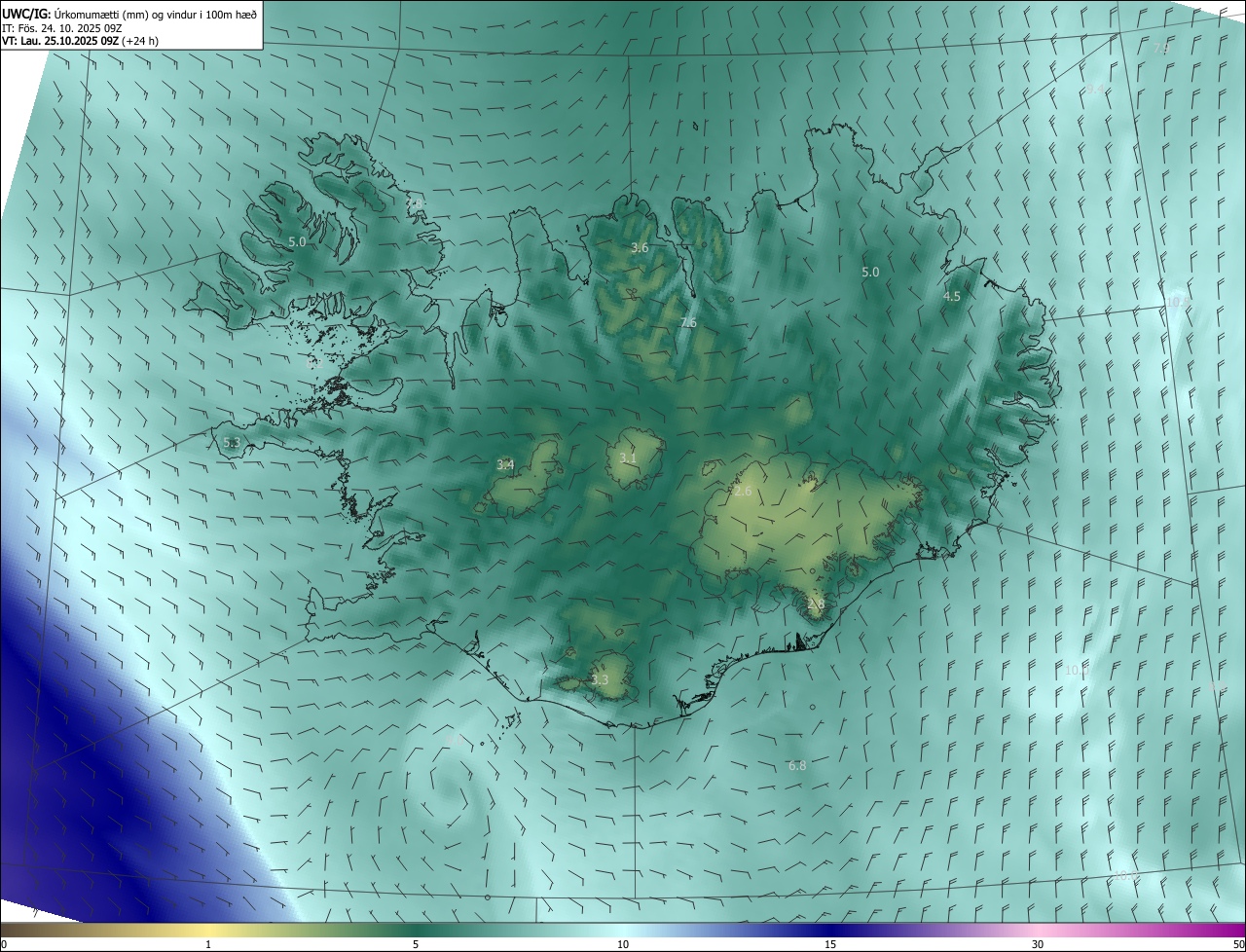This screenshot has height=952, width=1246.
Task: Click the 5.3 precipitation value label
Action: 232,443
